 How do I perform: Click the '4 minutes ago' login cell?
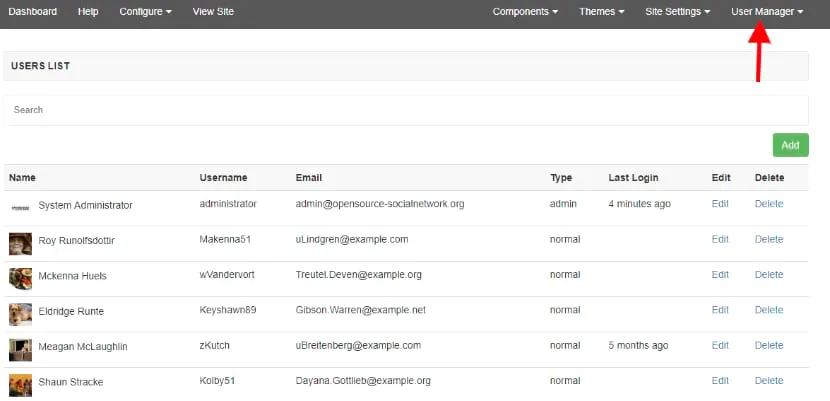pos(639,204)
